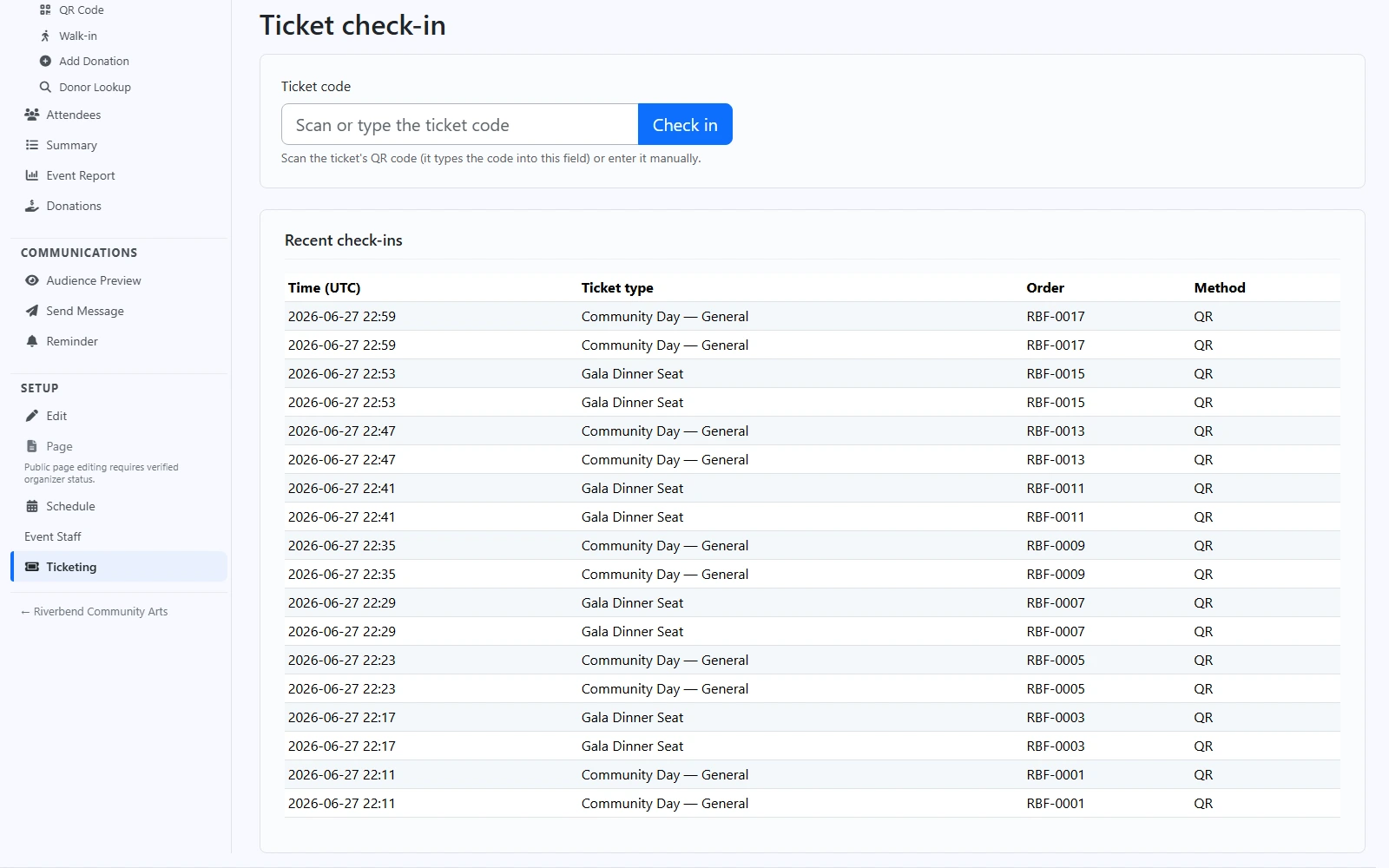Open the Summary page

(x=71, y=145)
